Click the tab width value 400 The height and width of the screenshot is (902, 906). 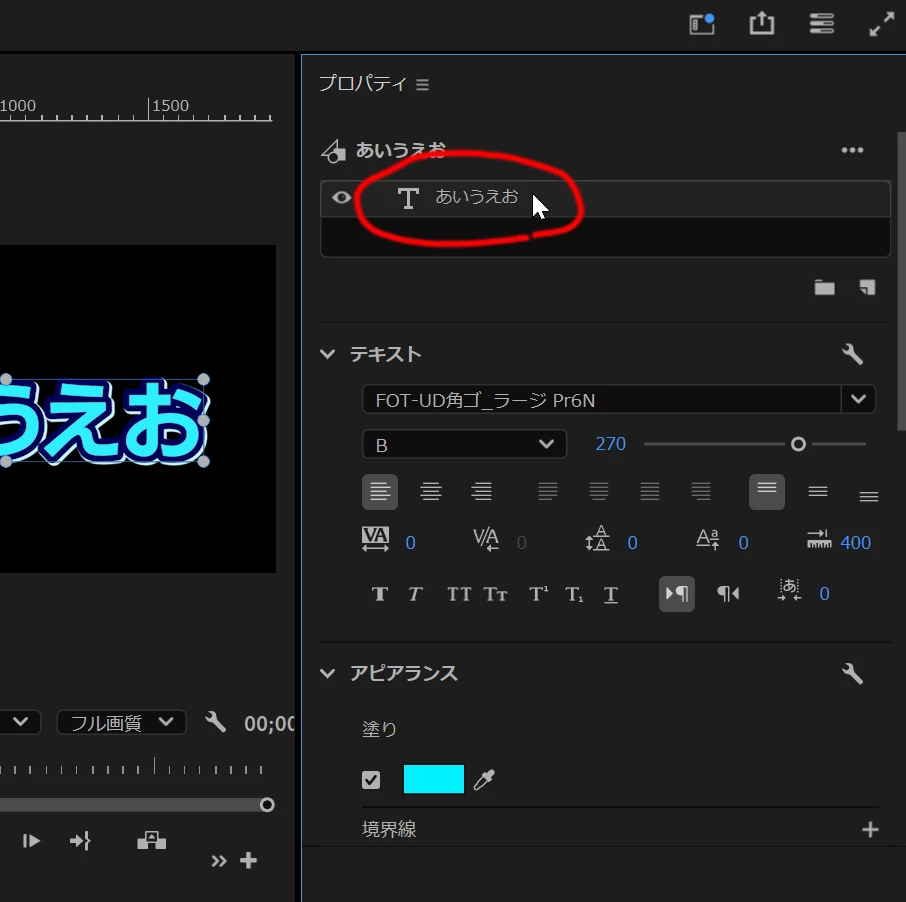[x=855, y=543]
